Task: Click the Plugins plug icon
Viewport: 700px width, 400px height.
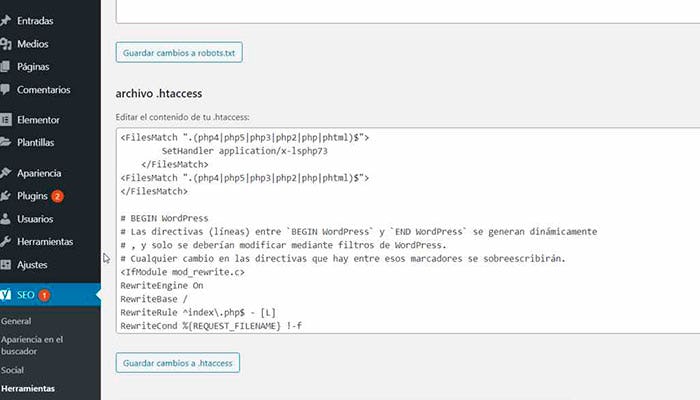Action: coord(6,196)
